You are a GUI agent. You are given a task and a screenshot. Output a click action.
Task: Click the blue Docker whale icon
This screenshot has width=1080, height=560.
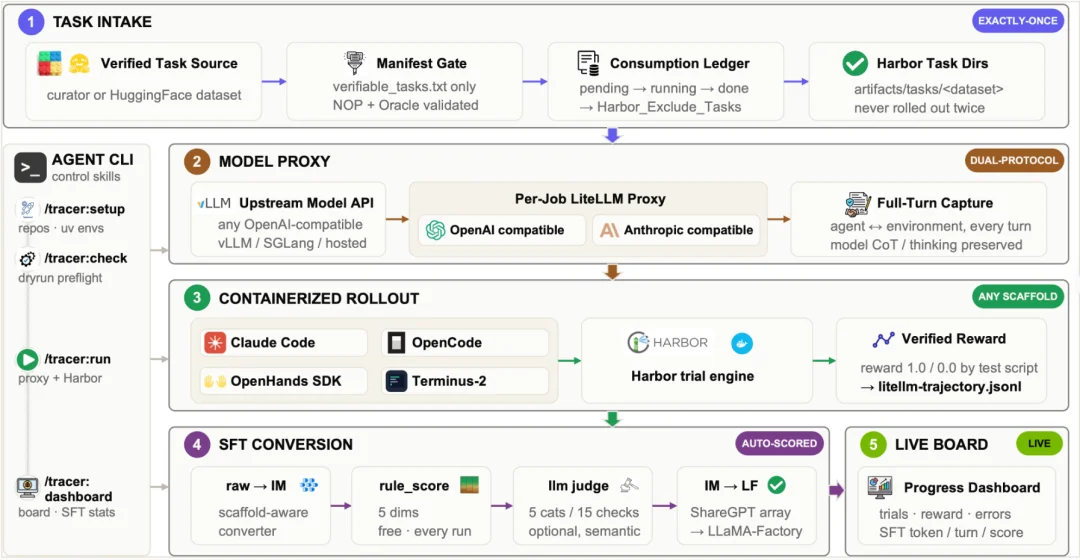point(742,343)
